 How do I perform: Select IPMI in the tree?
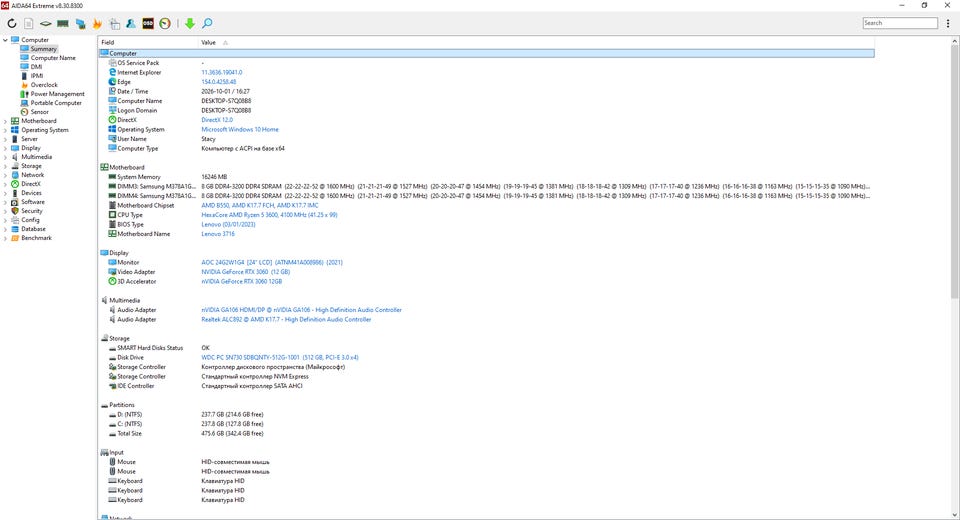pos(37,76)
